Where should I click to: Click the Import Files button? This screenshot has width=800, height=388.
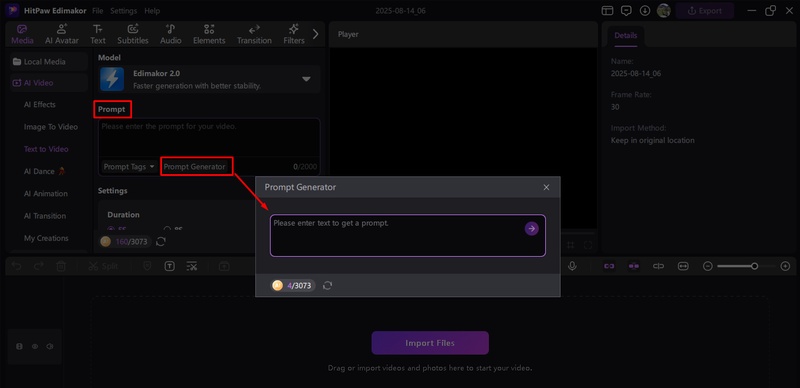tap(430, 343)
